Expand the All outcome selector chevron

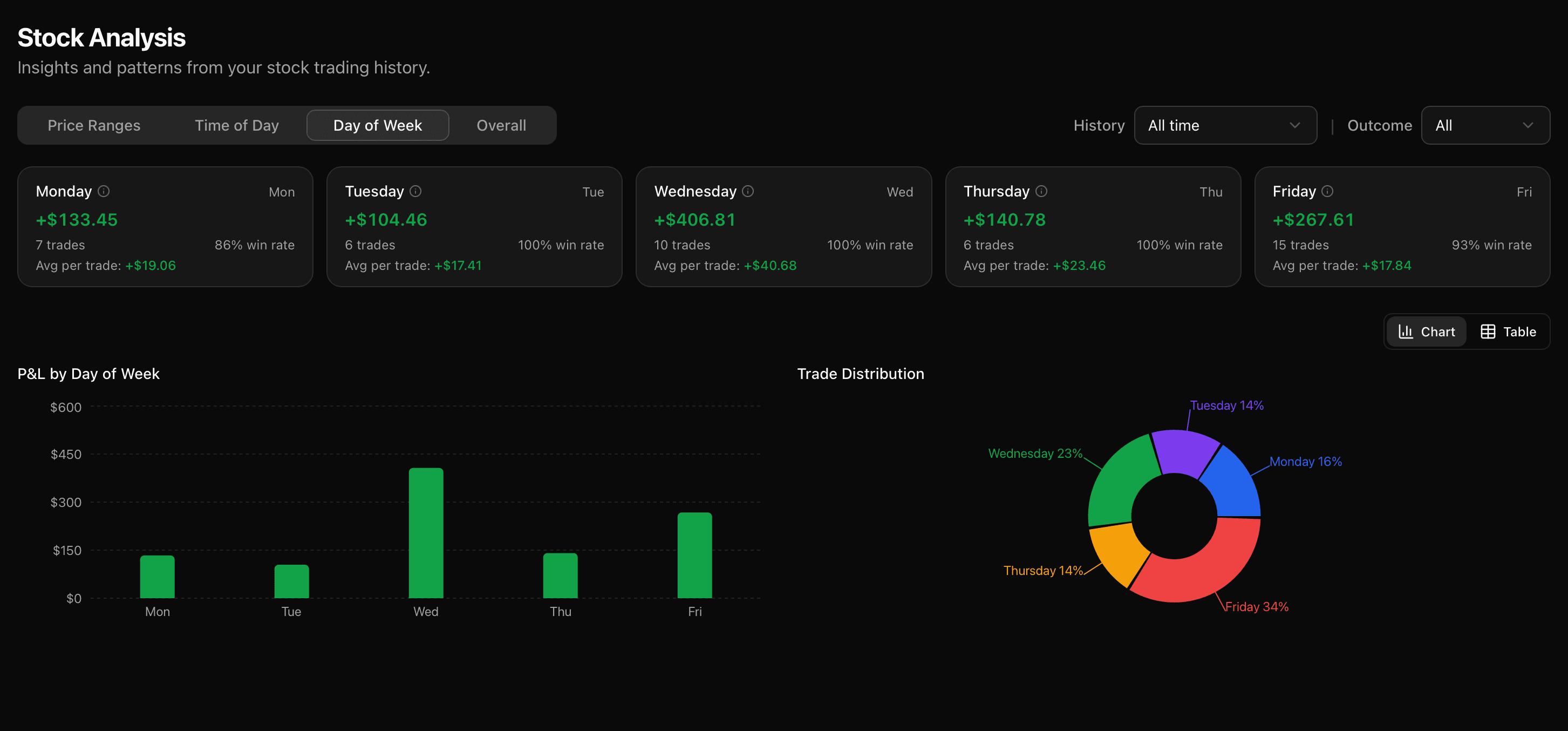click(1529, 125)
